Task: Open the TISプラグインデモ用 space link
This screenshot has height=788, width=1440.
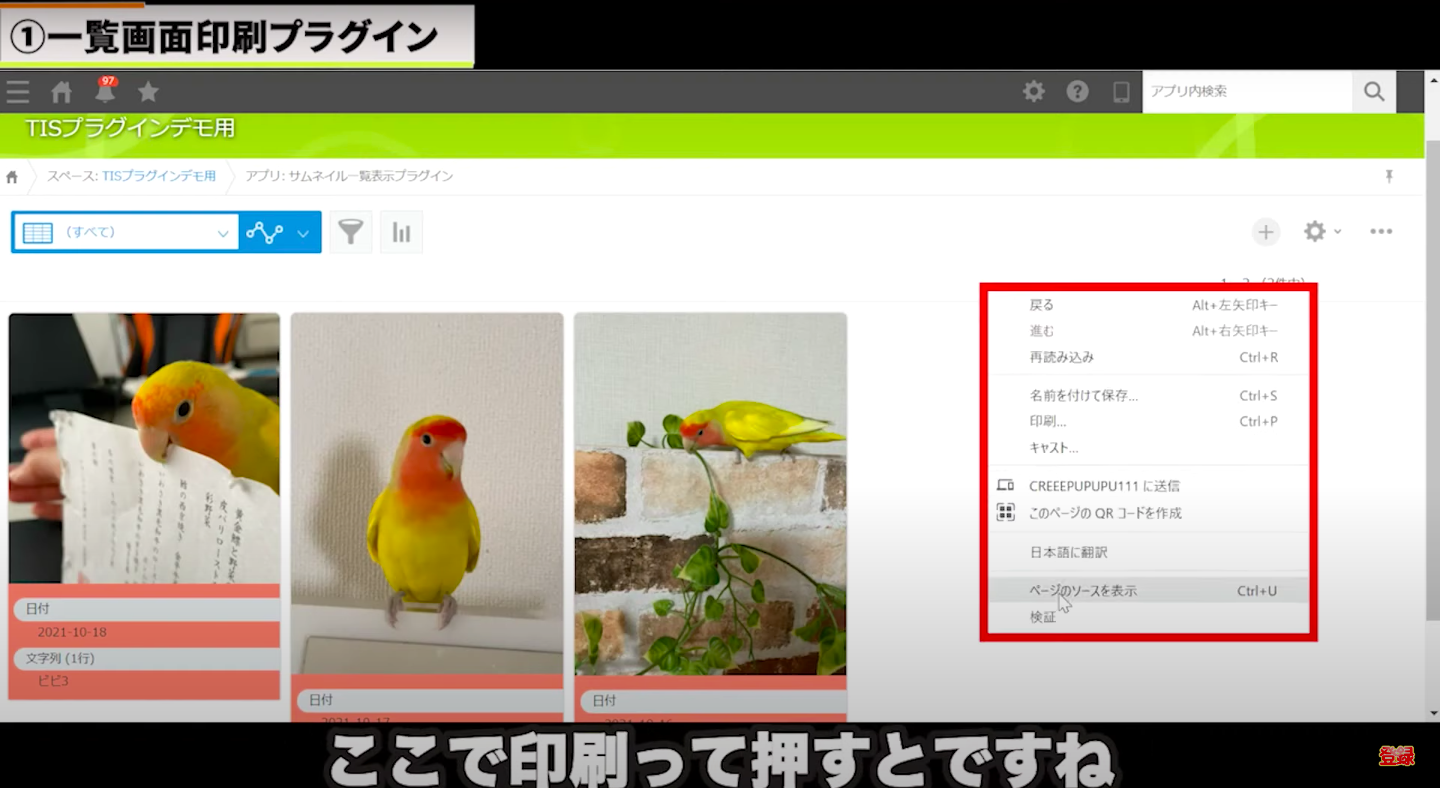Action: pyautogui.click(x=158, y=176)
